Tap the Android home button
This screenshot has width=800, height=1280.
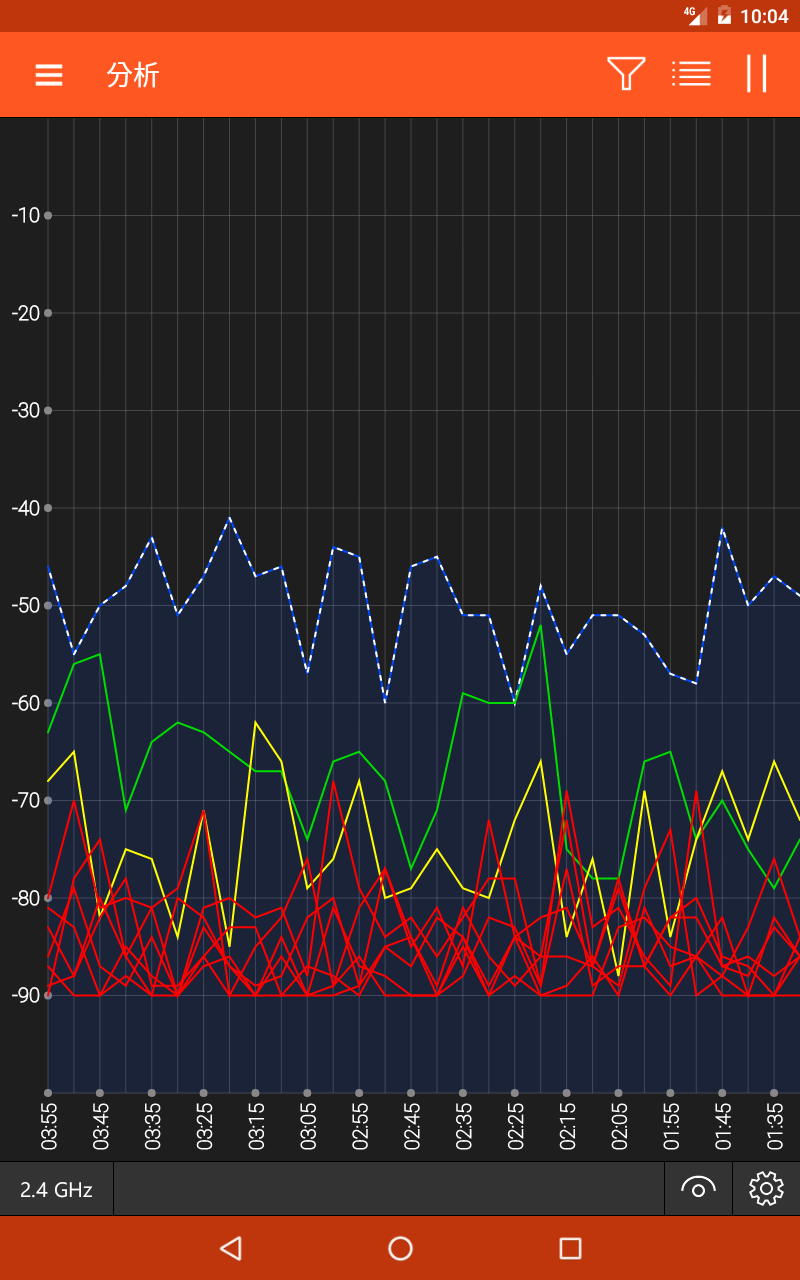[400, 1248]
